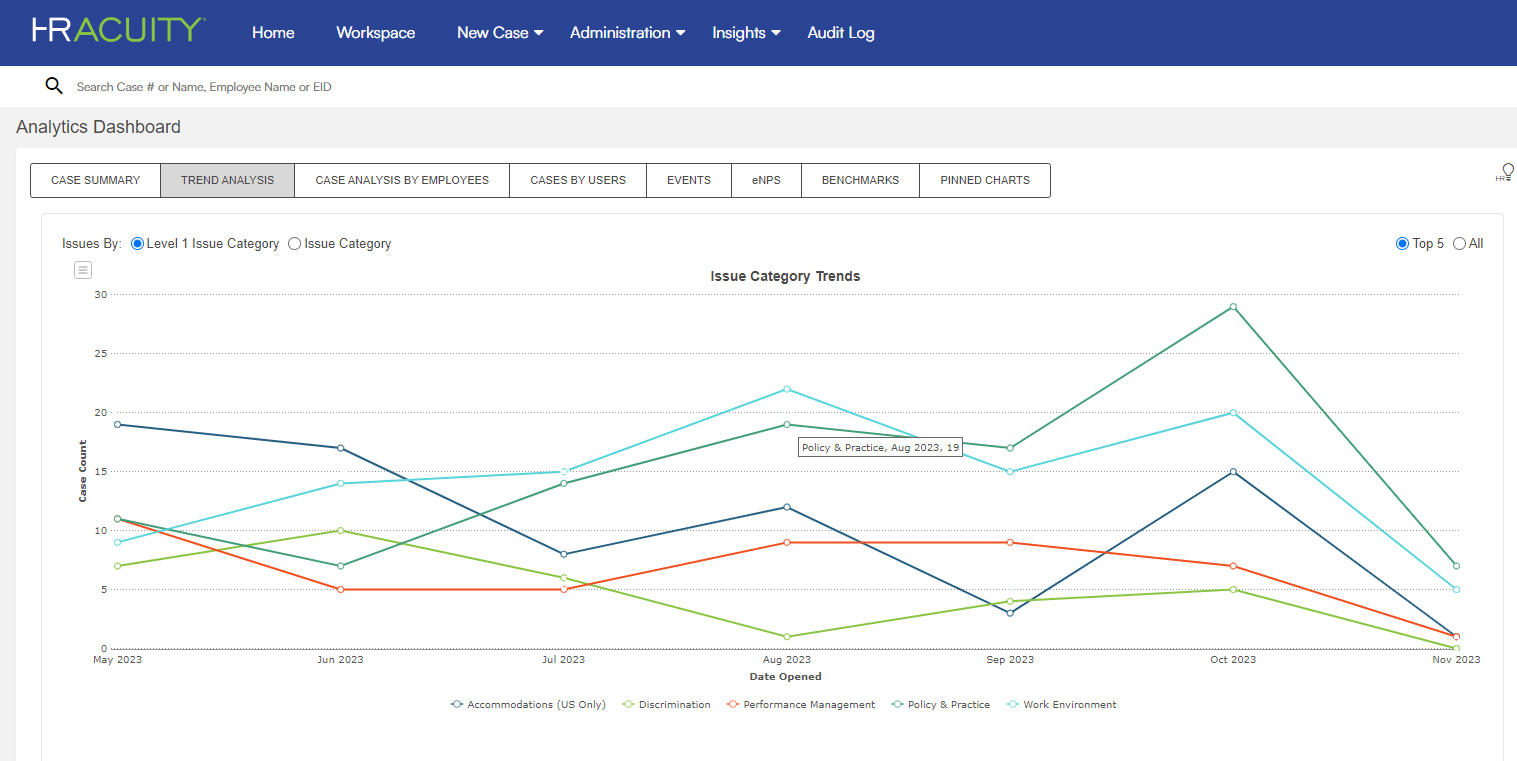Click the Accommodations (US Only) legend marker
Viewport: 1517px width, 761px height.
(455, 704)
